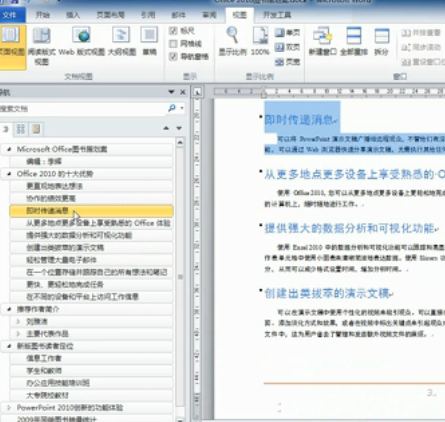The width and height of the screenshot is (445, 422).
Task: Switch to Web Layout view globe icon
Action: point(82,35)
